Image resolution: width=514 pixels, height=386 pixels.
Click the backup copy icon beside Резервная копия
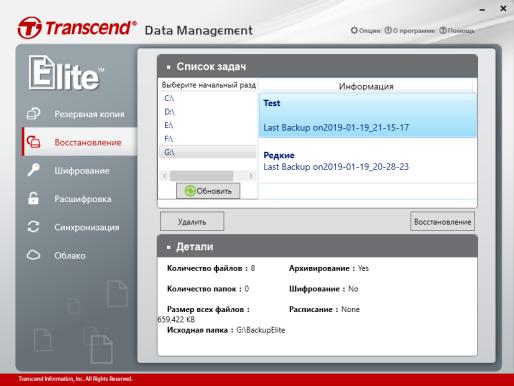click(x=33, y=114)
